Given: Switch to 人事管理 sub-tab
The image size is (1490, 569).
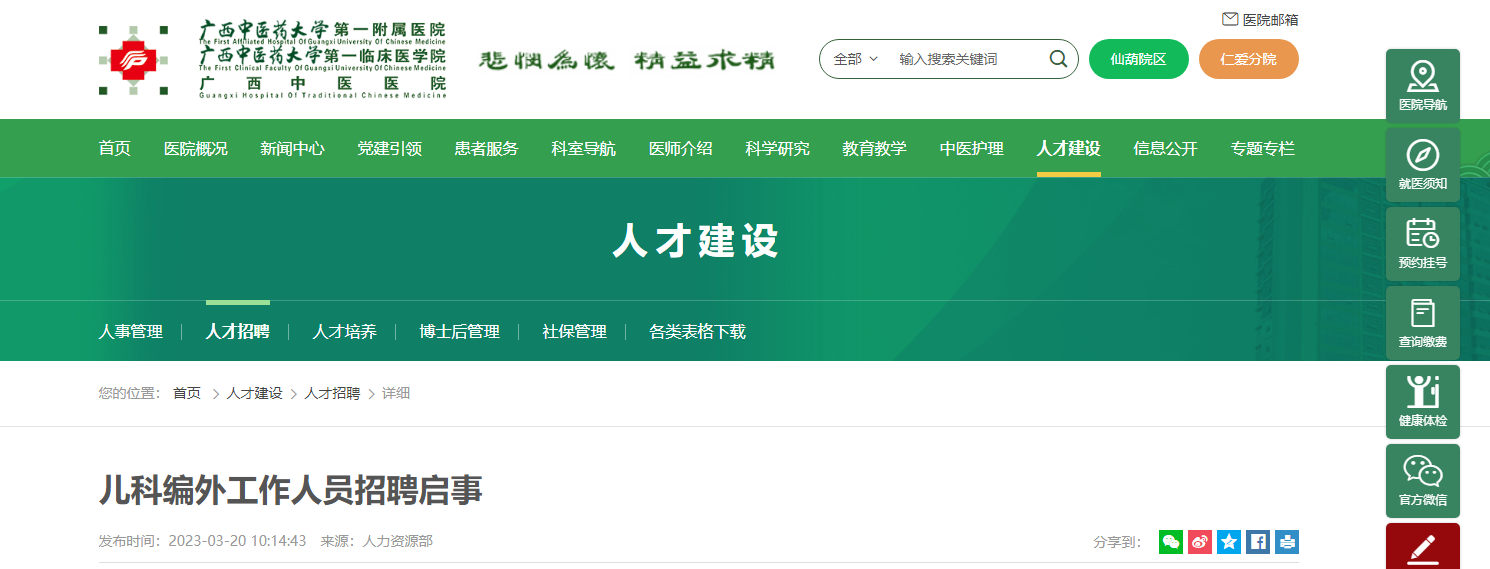Looking at the screenshot, I should [x=130, y=331].
